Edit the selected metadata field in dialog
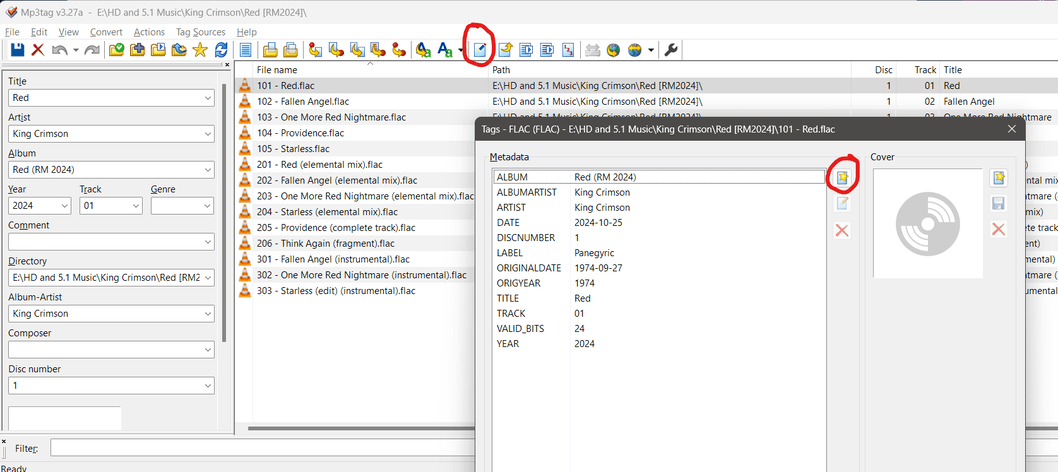 842,204
